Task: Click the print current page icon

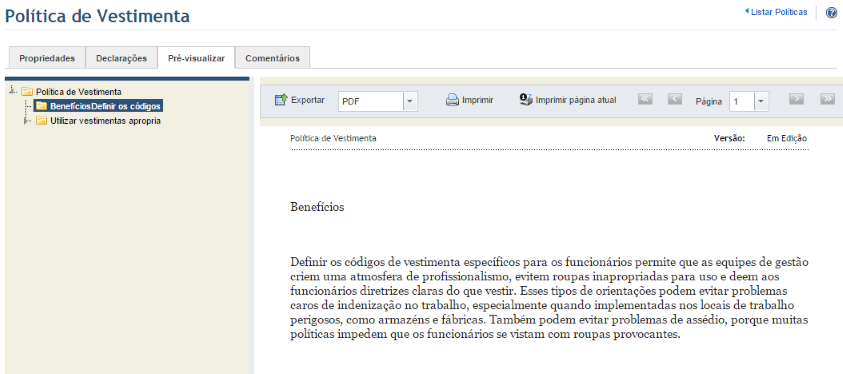Action: (x=526, y=100)
